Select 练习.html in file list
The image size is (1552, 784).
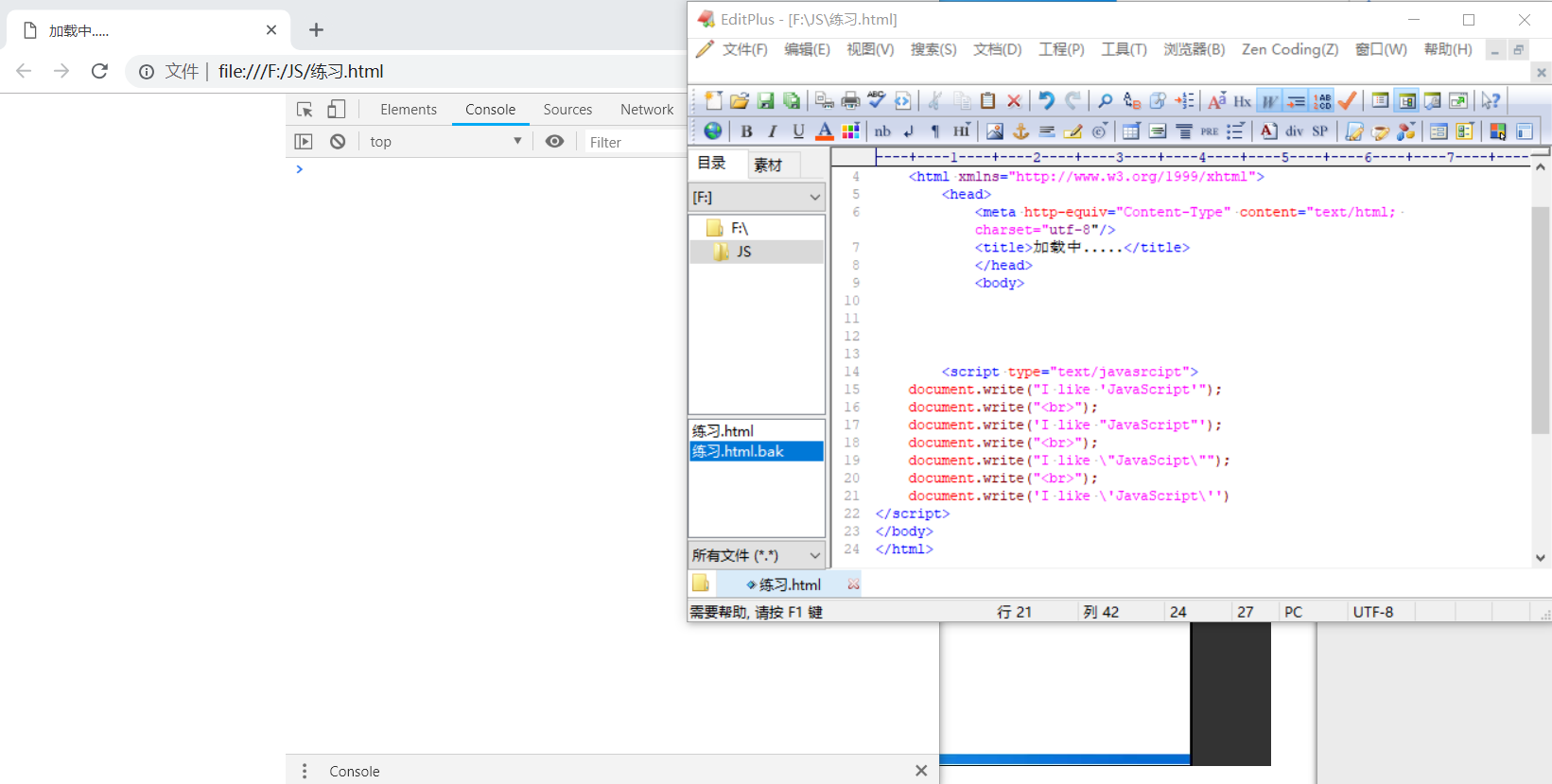(x=723, y=430)
